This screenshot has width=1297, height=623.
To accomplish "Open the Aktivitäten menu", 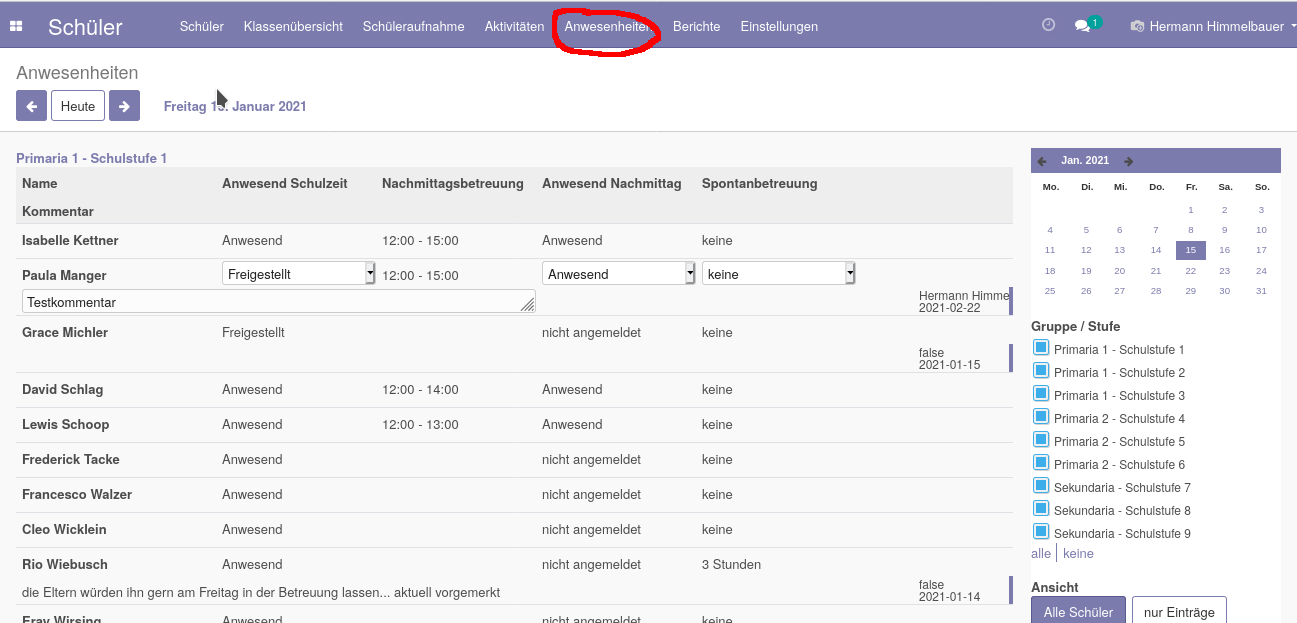I will point(514,27).
